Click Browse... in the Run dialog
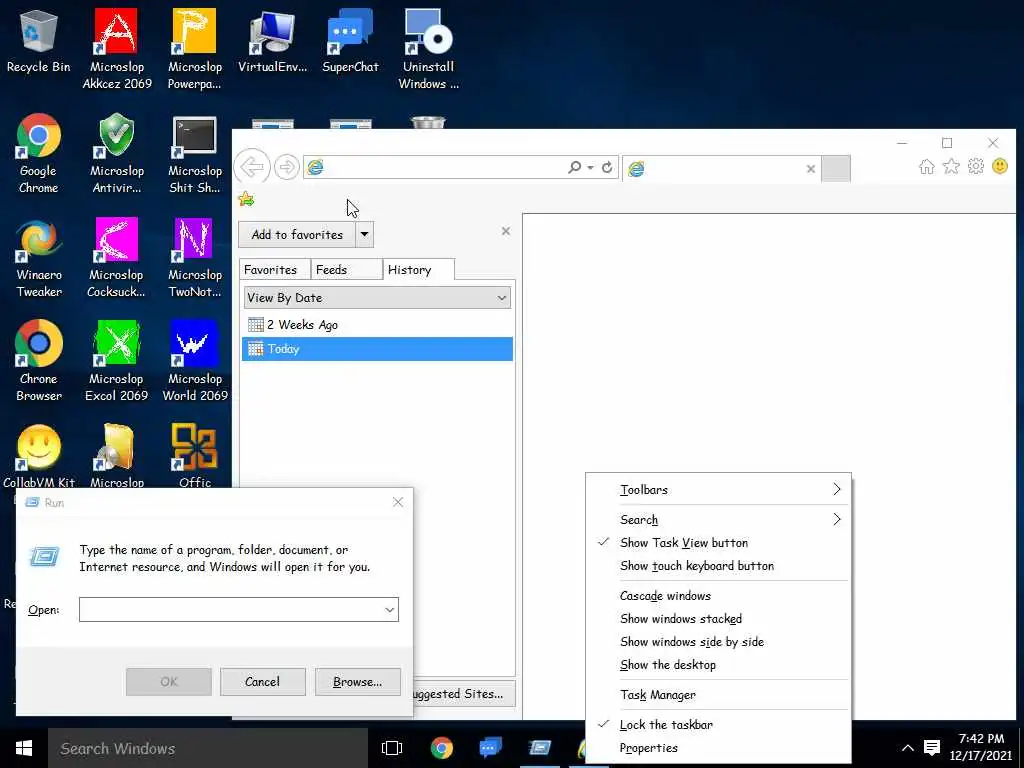1024x768 pixels. pyautogui.click(x=357, y=682)
